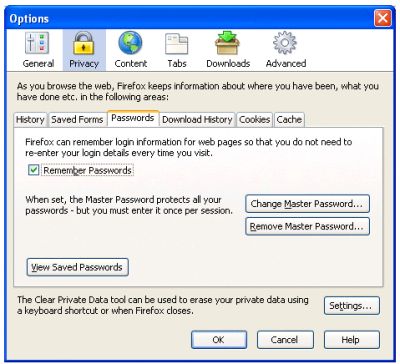Open Help for the Options dialog
The height and width of the screenshot is (364, 400).
coord(351,340)
